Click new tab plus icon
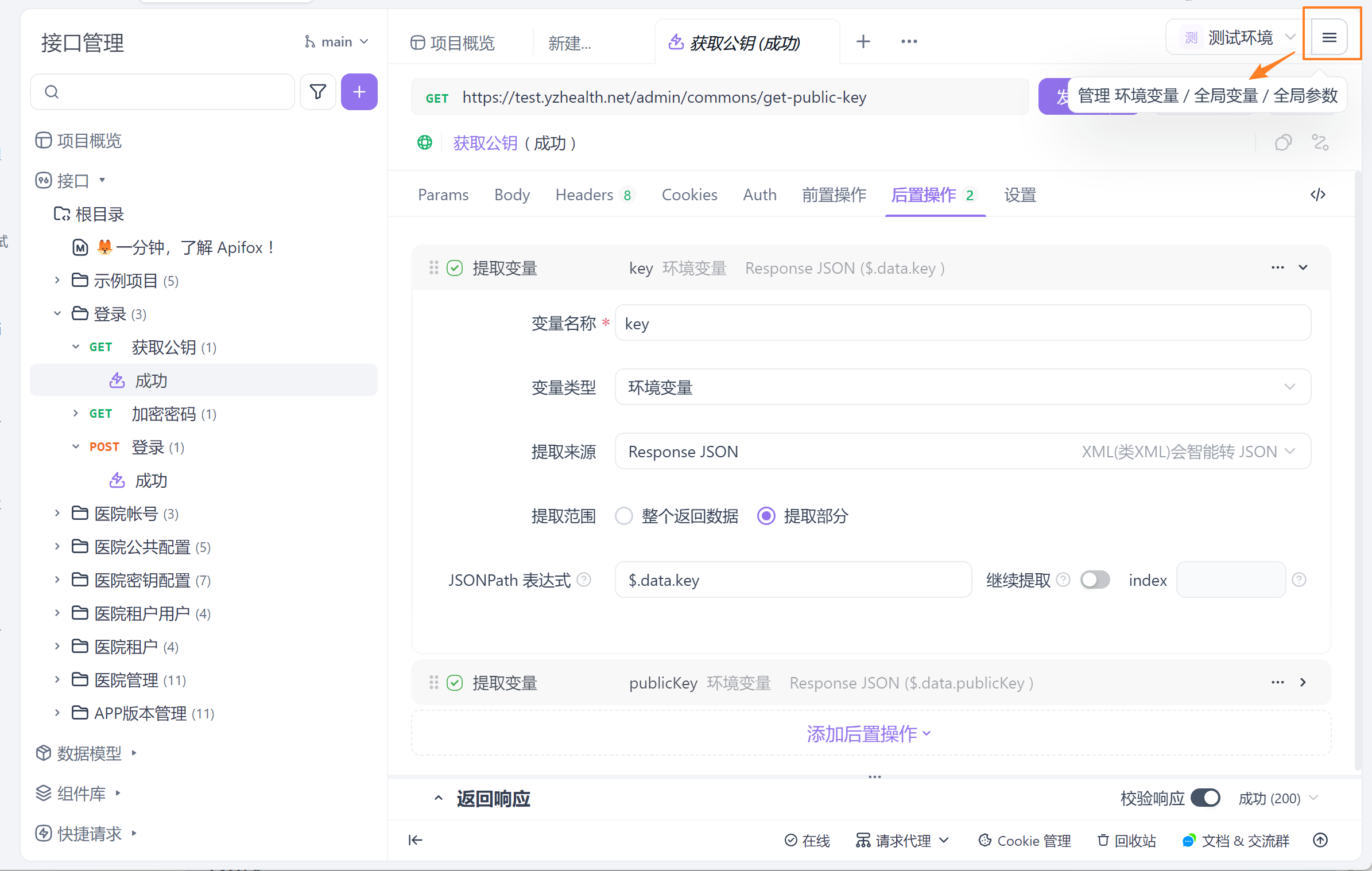1372x871 pixels. point(863,42)
